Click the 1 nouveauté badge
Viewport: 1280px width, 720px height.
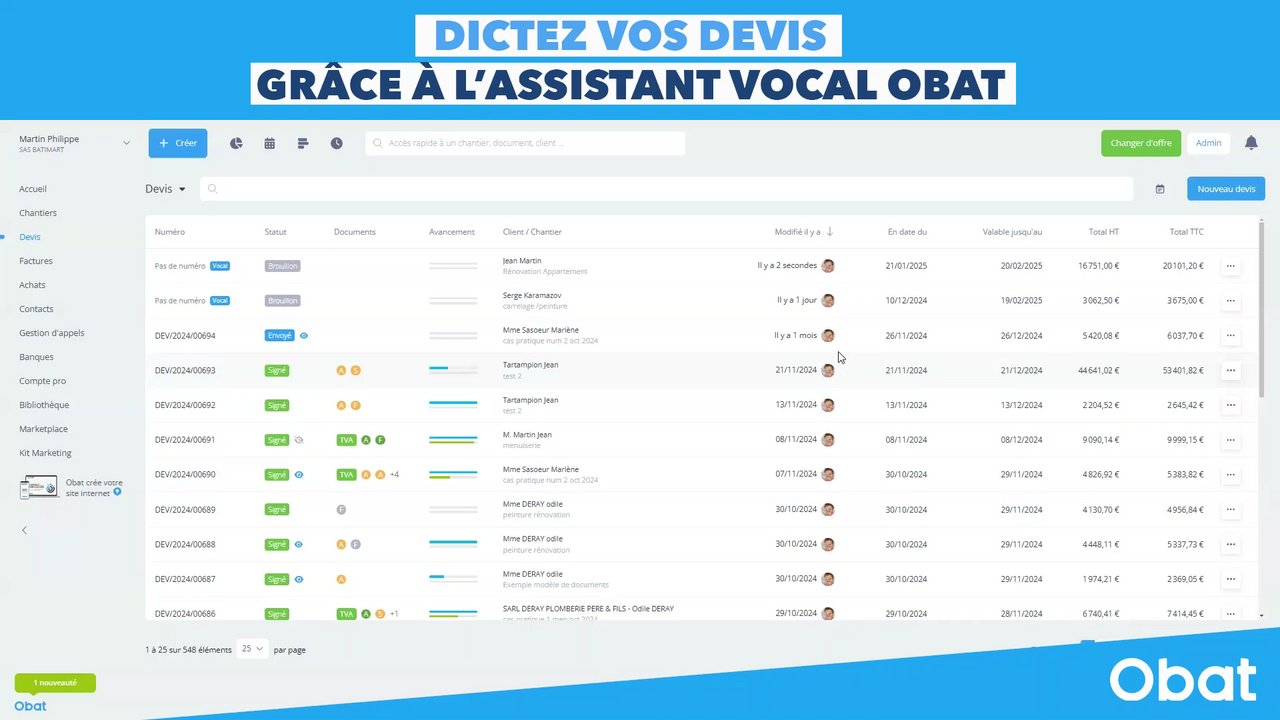coord(55,683)
